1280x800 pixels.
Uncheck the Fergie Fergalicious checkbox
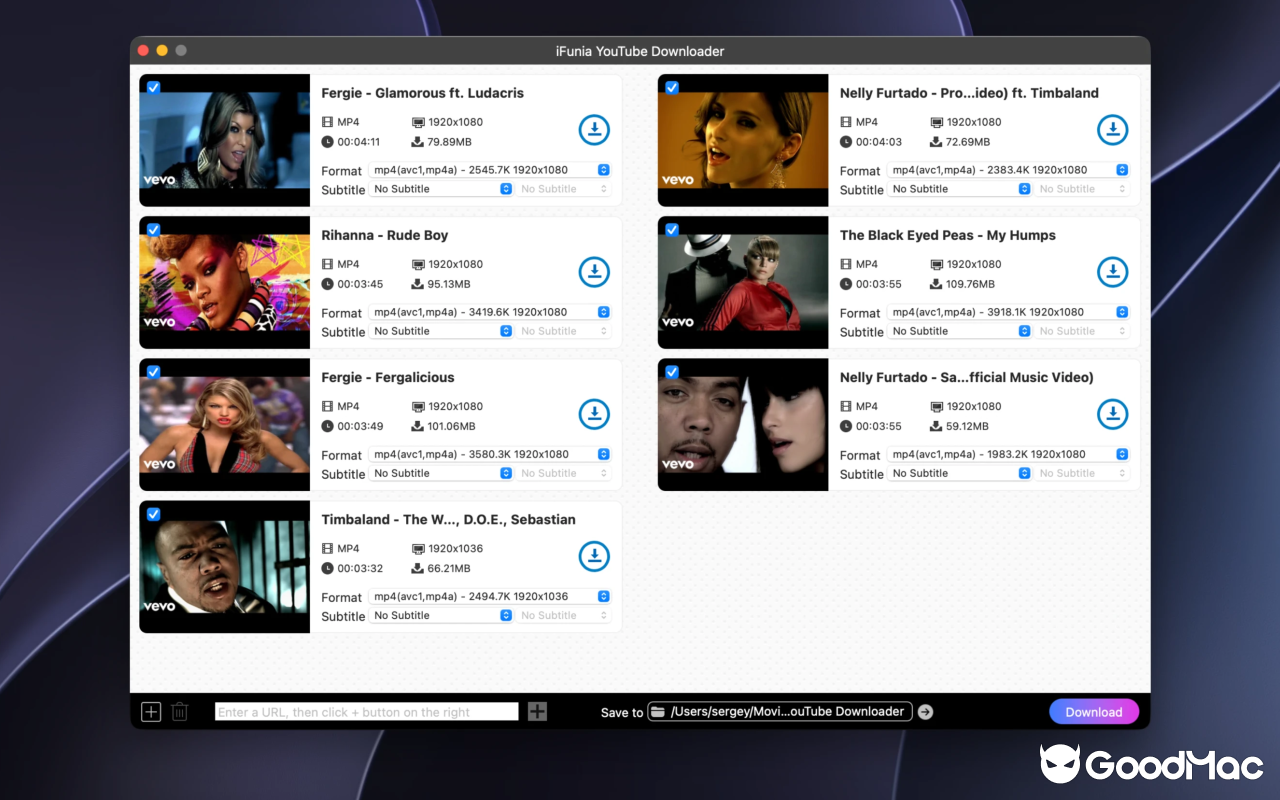[153, 371]
